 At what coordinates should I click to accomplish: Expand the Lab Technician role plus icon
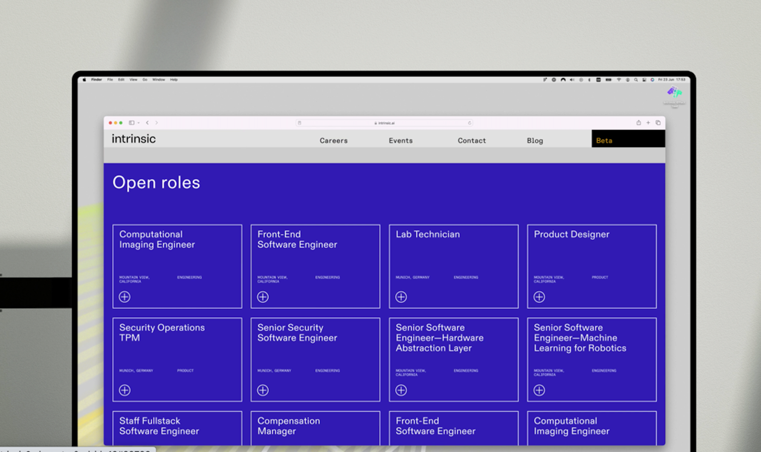coord(401,297)
